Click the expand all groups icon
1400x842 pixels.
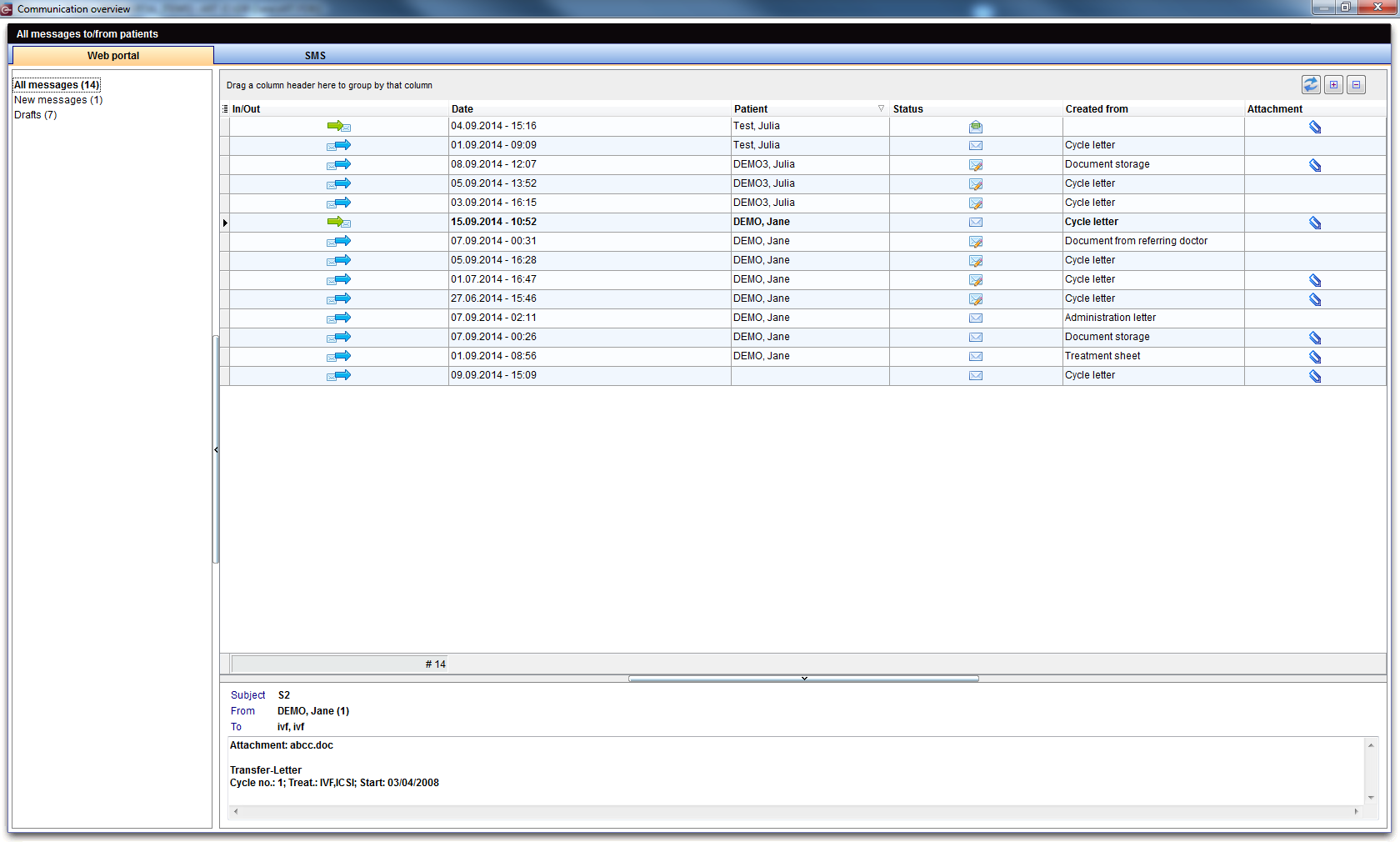(1333, 84)
